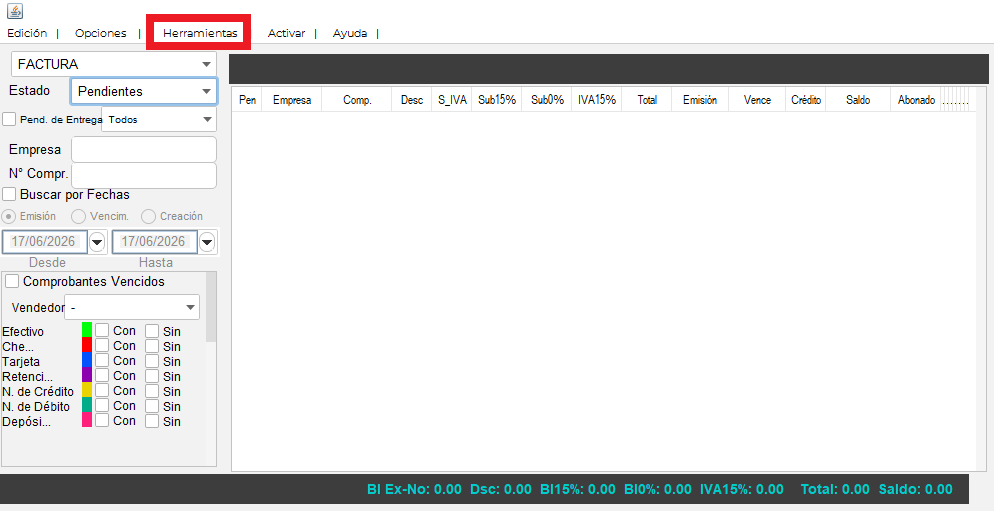Viewport: 994px width, 511px height.
Task: Open the Edición menu
Action: [x=27, y=33]
